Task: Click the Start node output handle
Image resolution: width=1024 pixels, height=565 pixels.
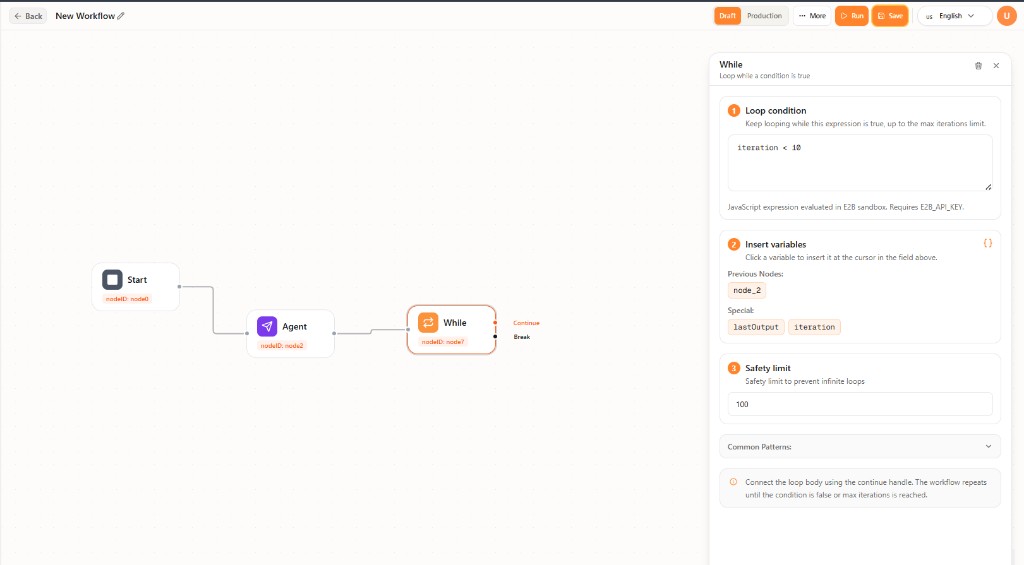Action: [179, 287]
